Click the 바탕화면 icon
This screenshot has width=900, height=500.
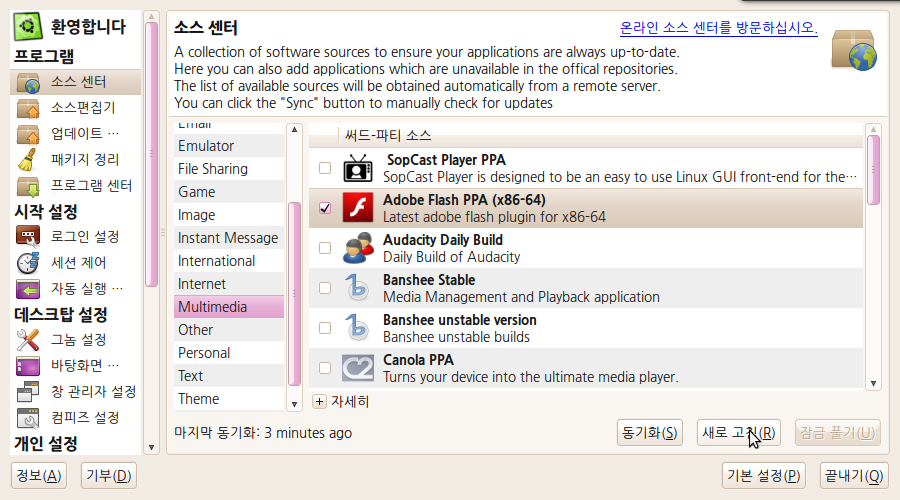coord(28,366)
